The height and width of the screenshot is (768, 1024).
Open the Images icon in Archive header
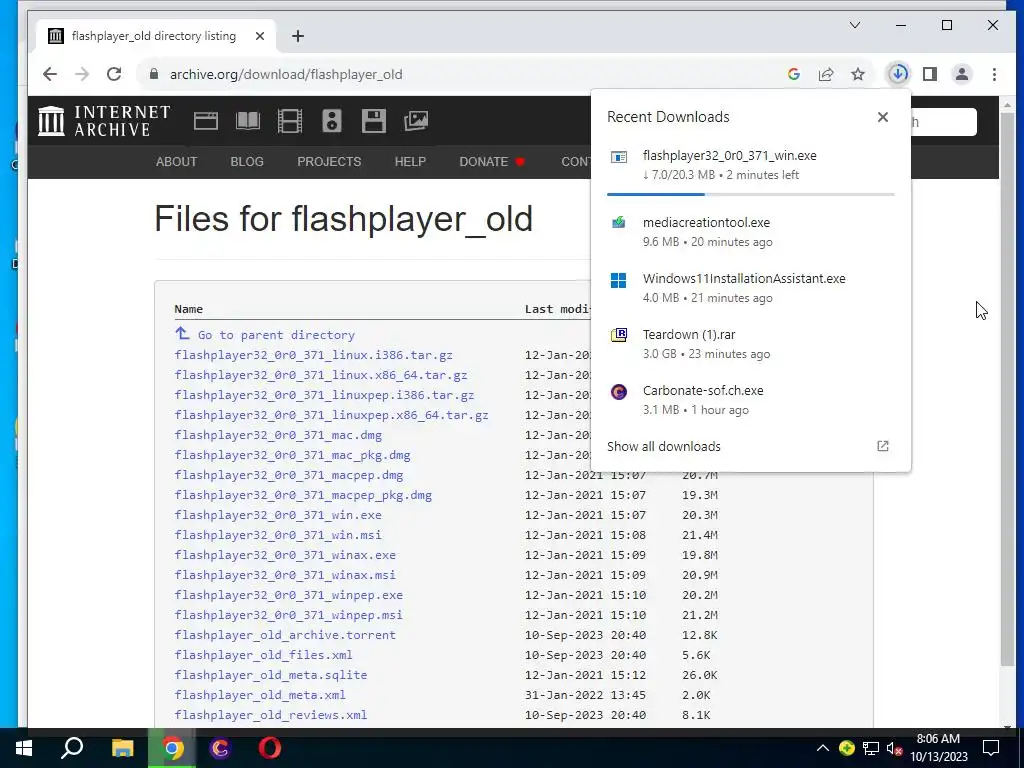click(x=416, y=121)
